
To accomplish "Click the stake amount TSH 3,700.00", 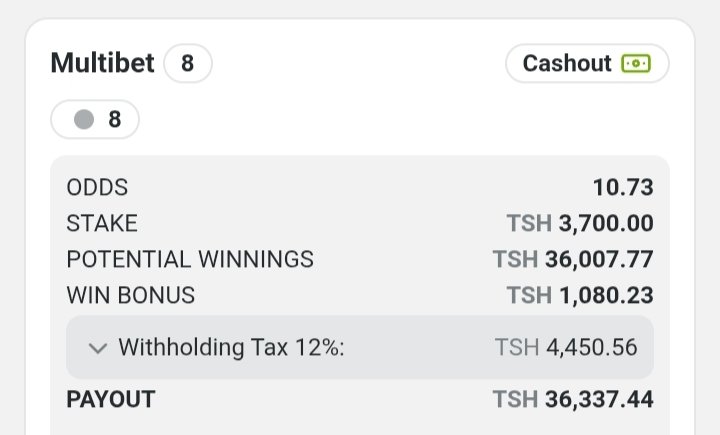I will pyautogui.click(x=580, y=223).
